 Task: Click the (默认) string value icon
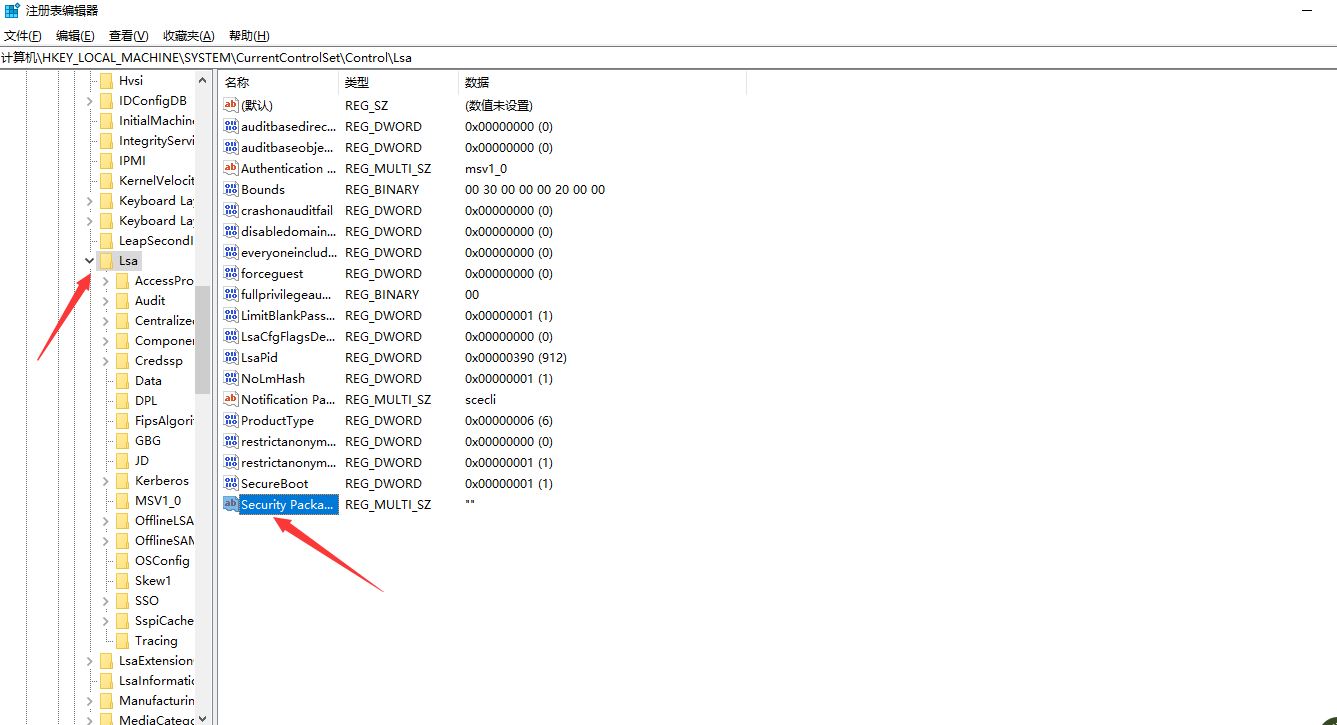(231, 105)
